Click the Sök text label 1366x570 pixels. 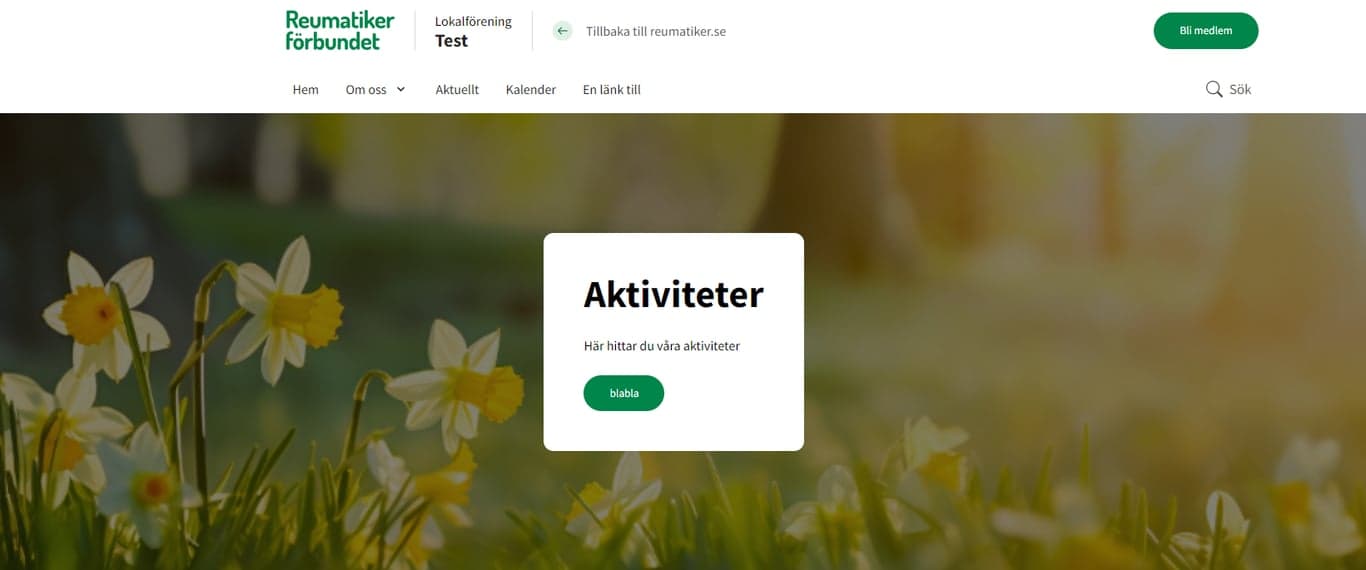click(1240, 89)
